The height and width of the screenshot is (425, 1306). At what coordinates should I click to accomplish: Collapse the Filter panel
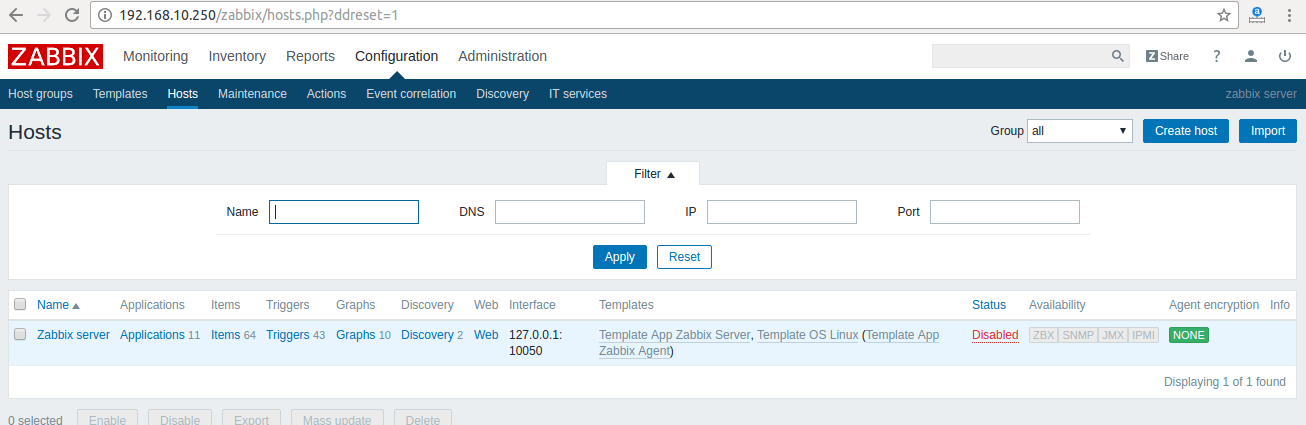654,174
